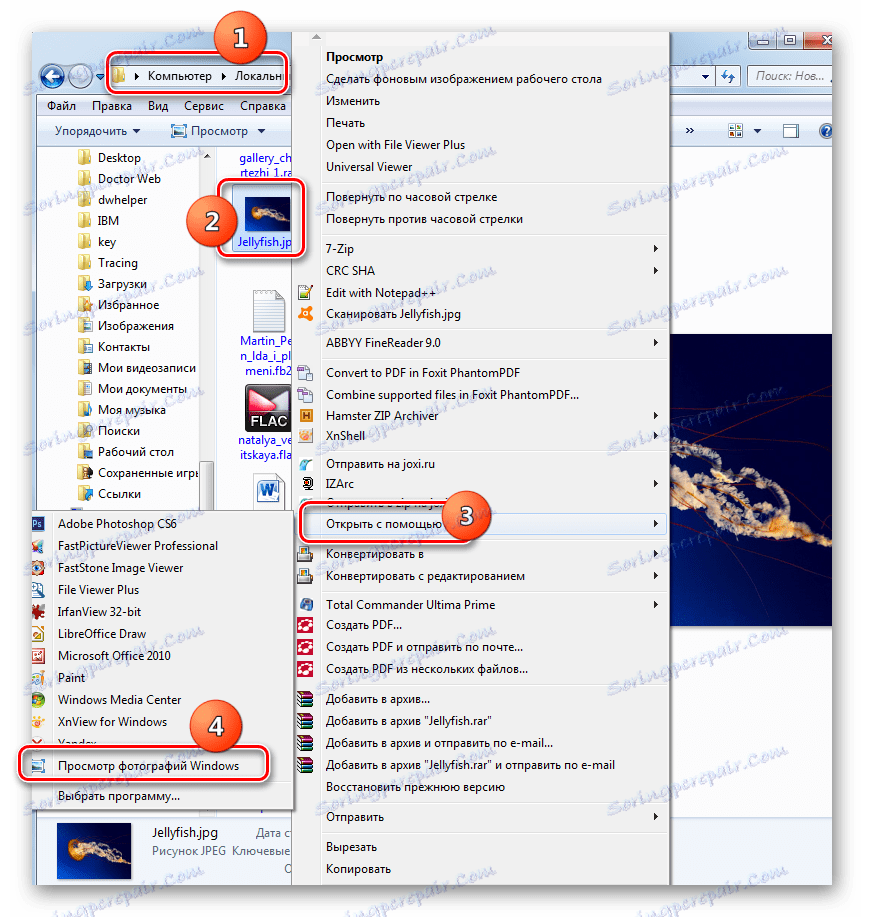Open the Сервис menu
The width and height of the screenshot is (891, 917).
[203, 106]
